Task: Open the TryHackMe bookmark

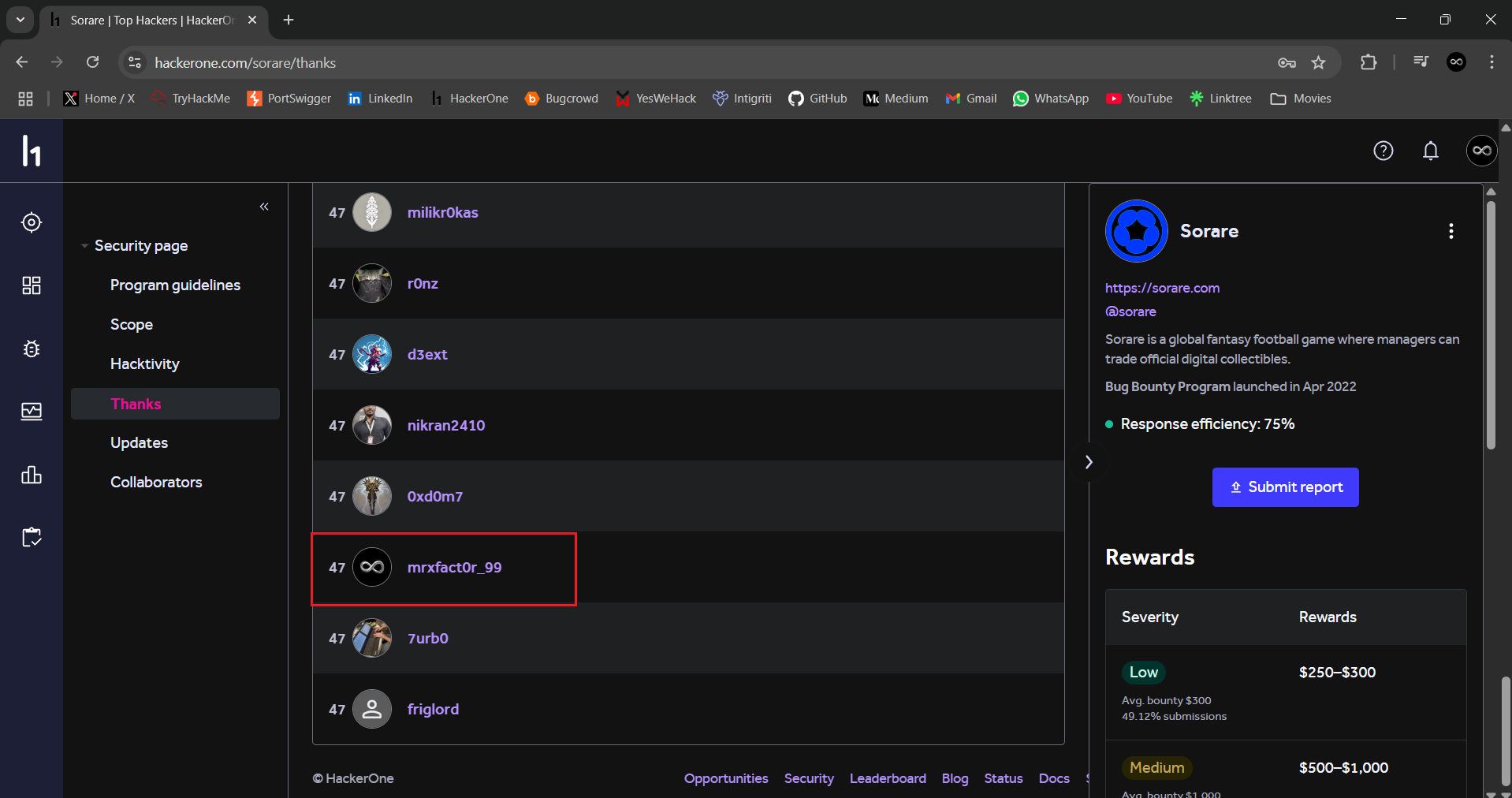Action: [x=191, y=99]
